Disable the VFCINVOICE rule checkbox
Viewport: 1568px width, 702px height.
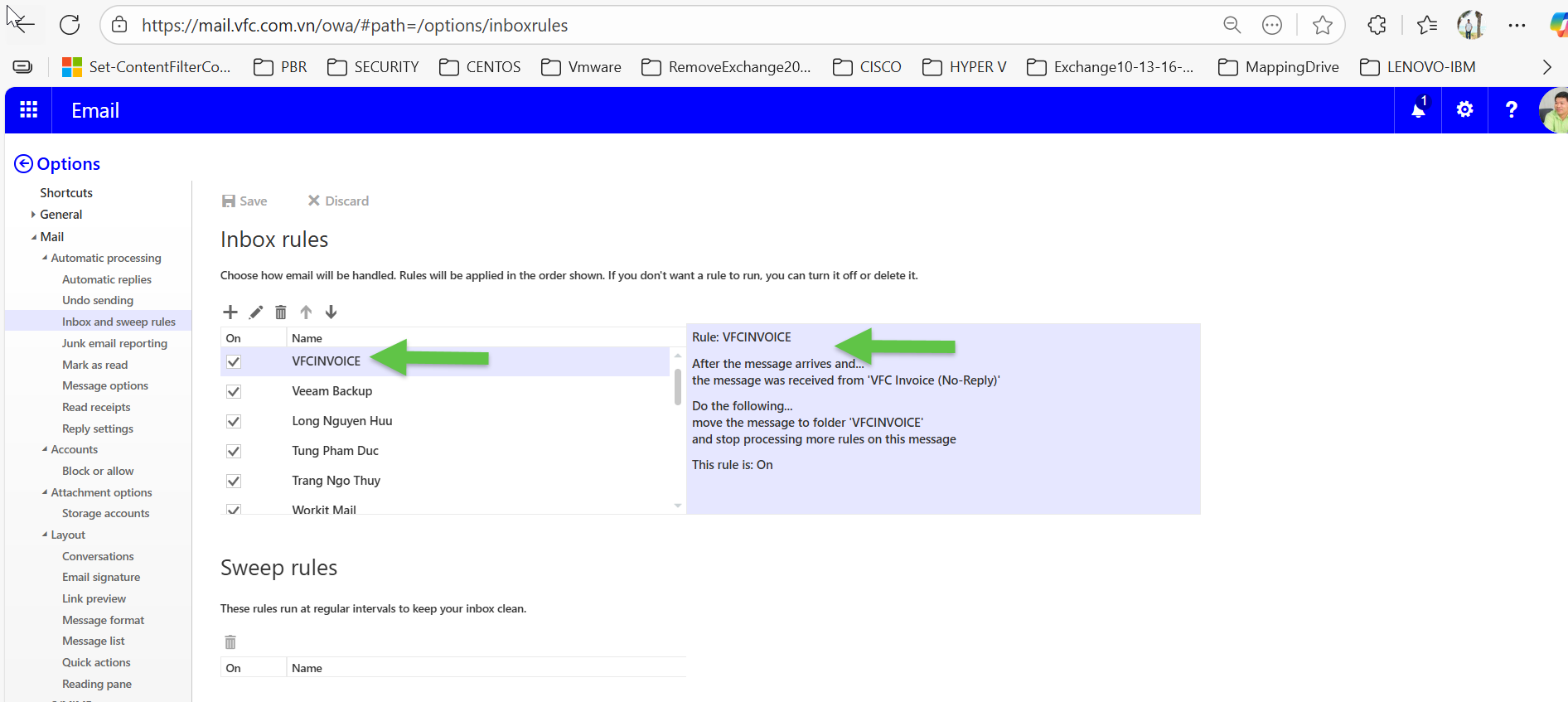(234, 361)
